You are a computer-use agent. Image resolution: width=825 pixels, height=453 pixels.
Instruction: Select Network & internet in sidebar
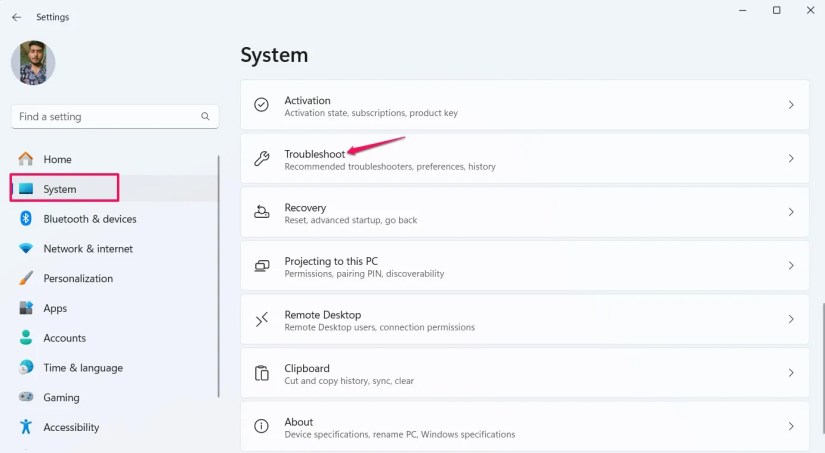coord(88,249)
